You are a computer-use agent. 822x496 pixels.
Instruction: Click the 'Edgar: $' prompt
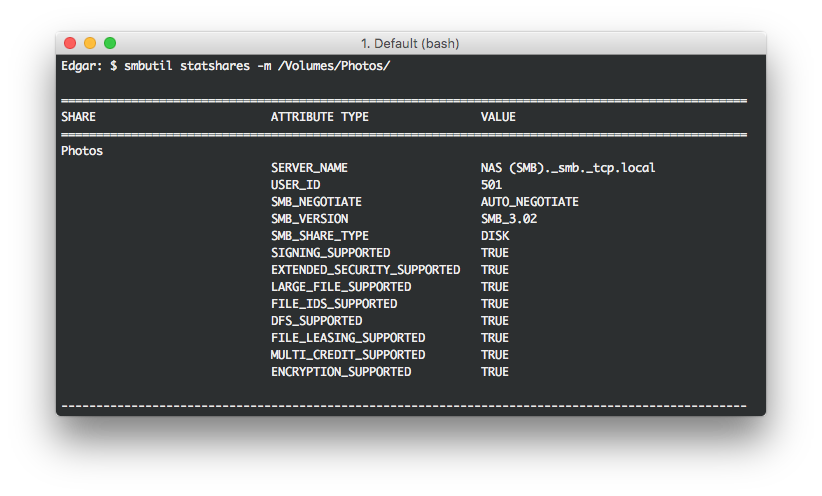(x=89, y=66)
